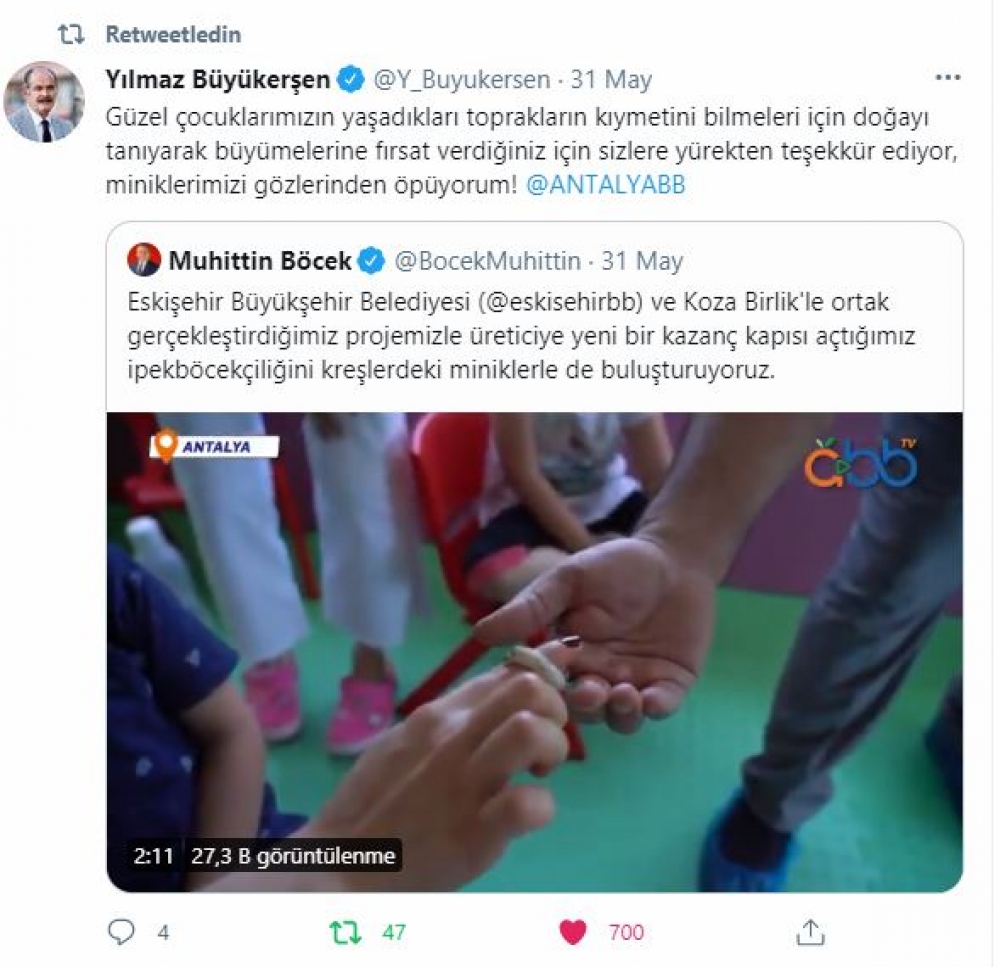The image size is (1000, 967).
Task: Click Muhittin Böcek verified badge
Action: pyautogui.click(x=371, y=261)
